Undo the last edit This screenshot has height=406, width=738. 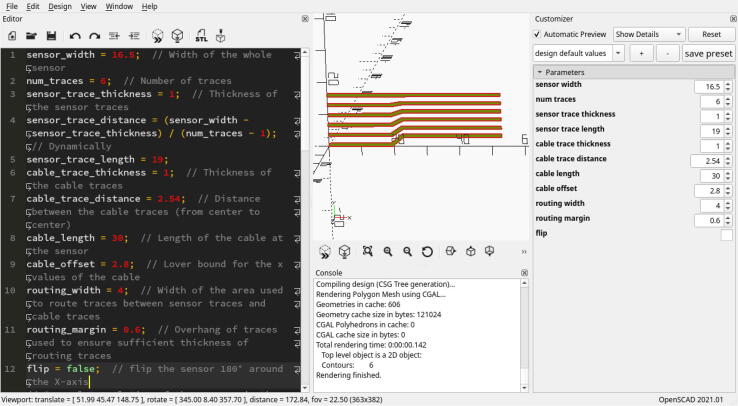coord(75,36)
